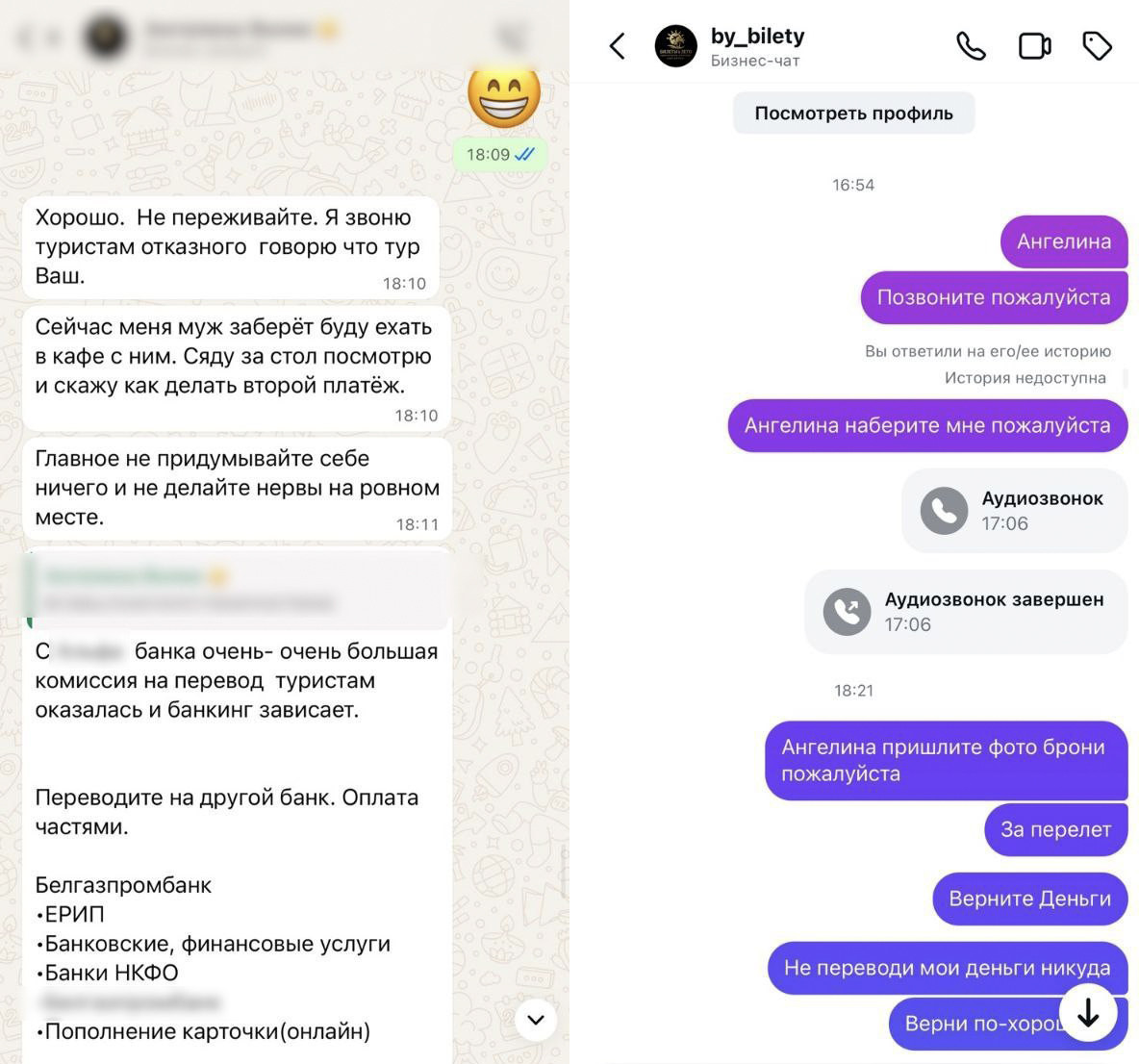Image resolution: width=1139 pixels, height=1064 pixels.
Task: Select the За перелет message bubble
Action: coord(1055,829)
